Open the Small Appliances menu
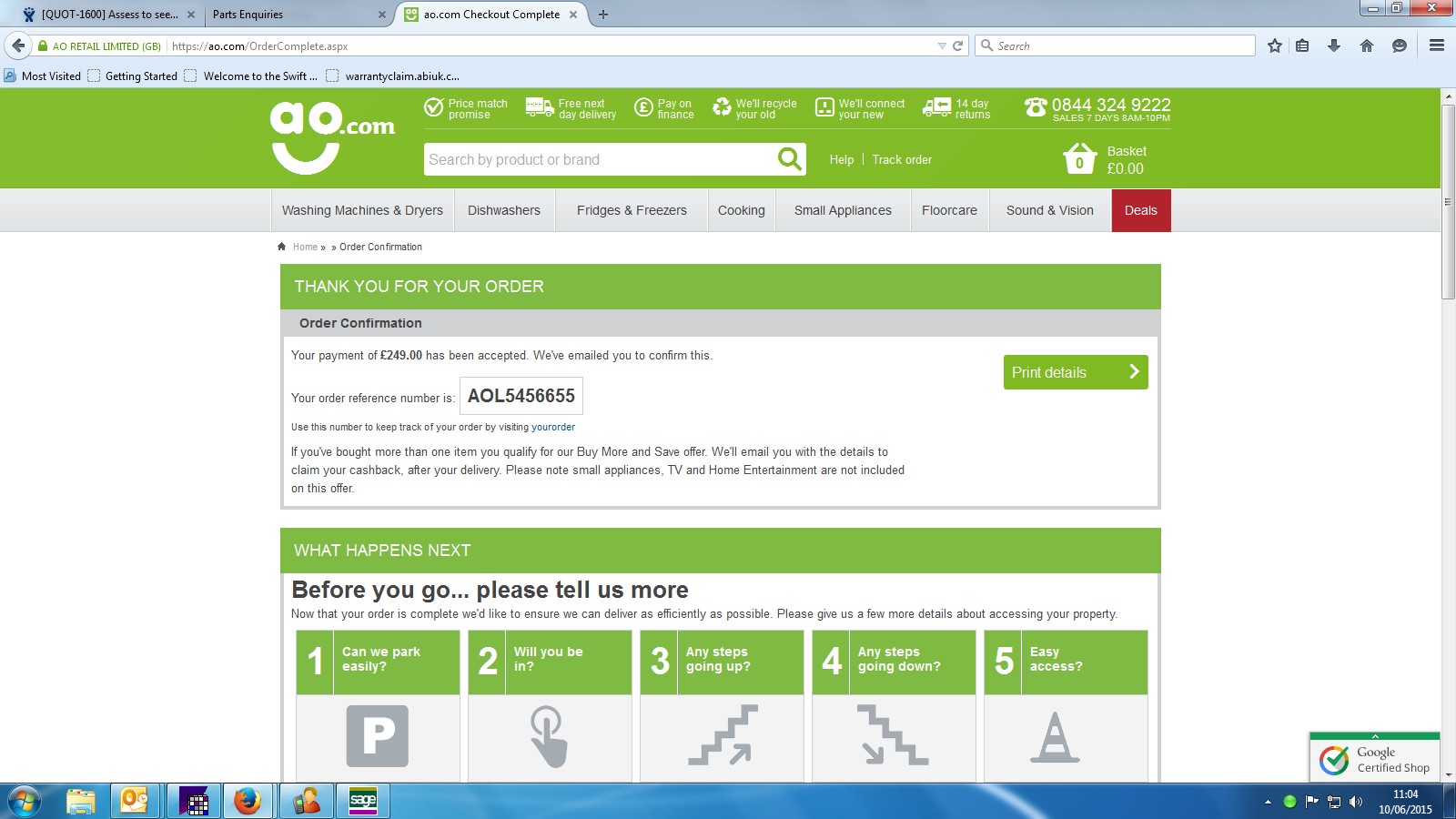The height and width of the screenshot is (819, 1456). pos(843,210)
